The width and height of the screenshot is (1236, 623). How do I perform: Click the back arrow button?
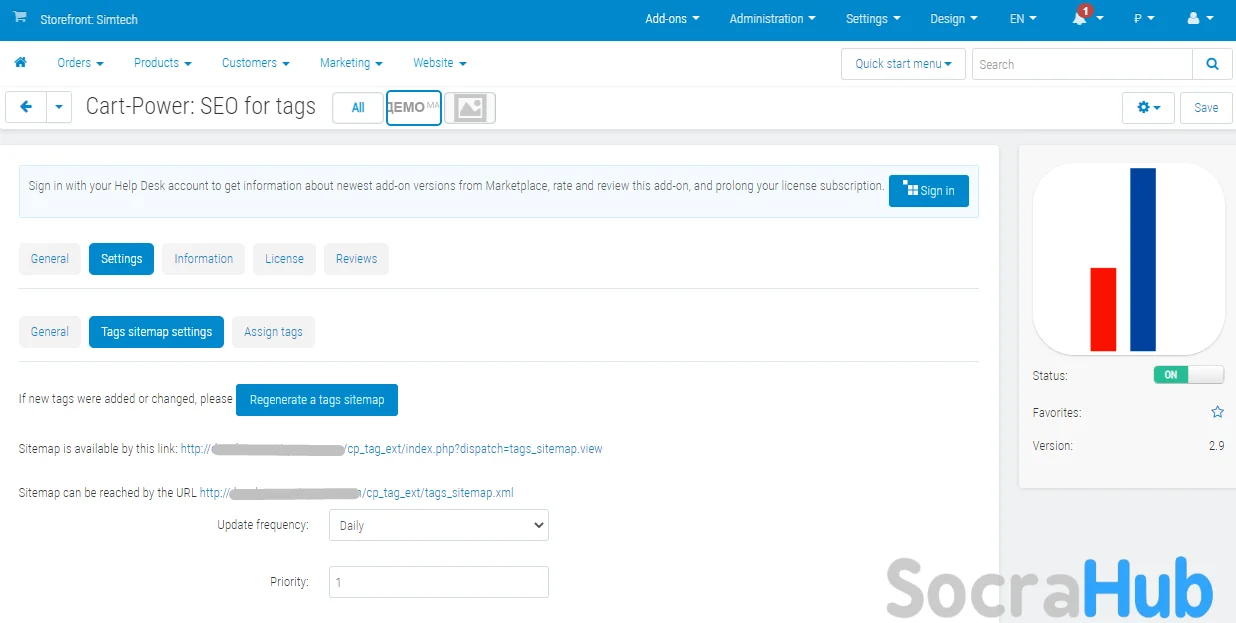26,107
